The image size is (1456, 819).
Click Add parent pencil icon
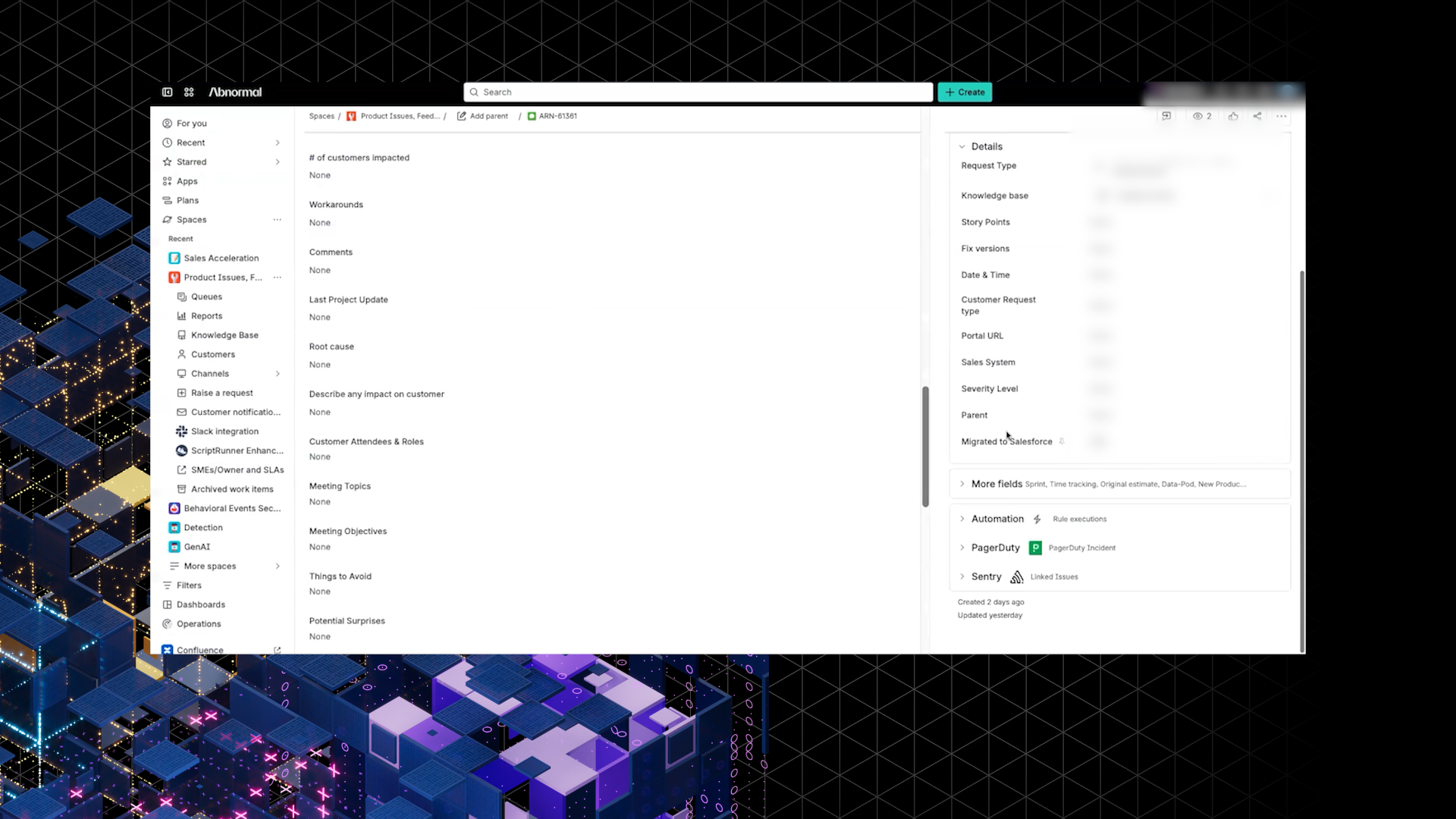tap(461, 116)
